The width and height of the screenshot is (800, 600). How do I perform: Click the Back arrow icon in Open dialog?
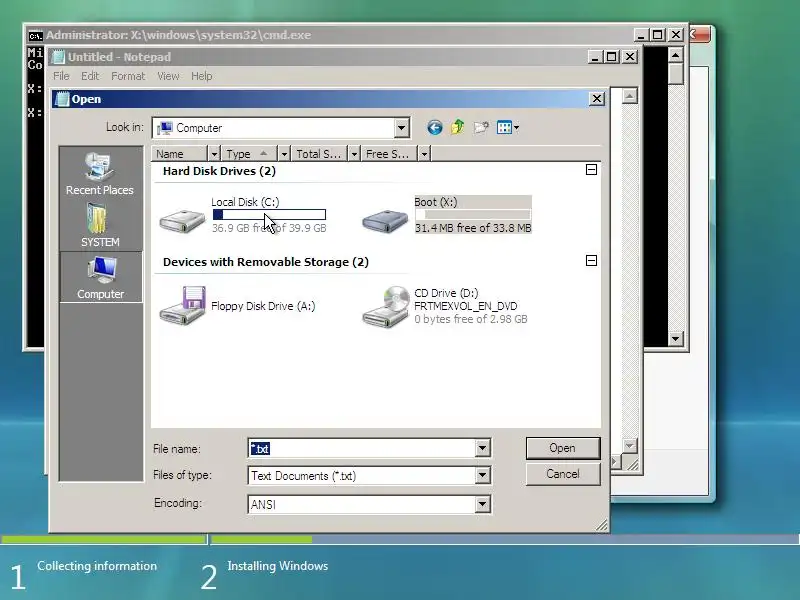[x=435, y=128]
